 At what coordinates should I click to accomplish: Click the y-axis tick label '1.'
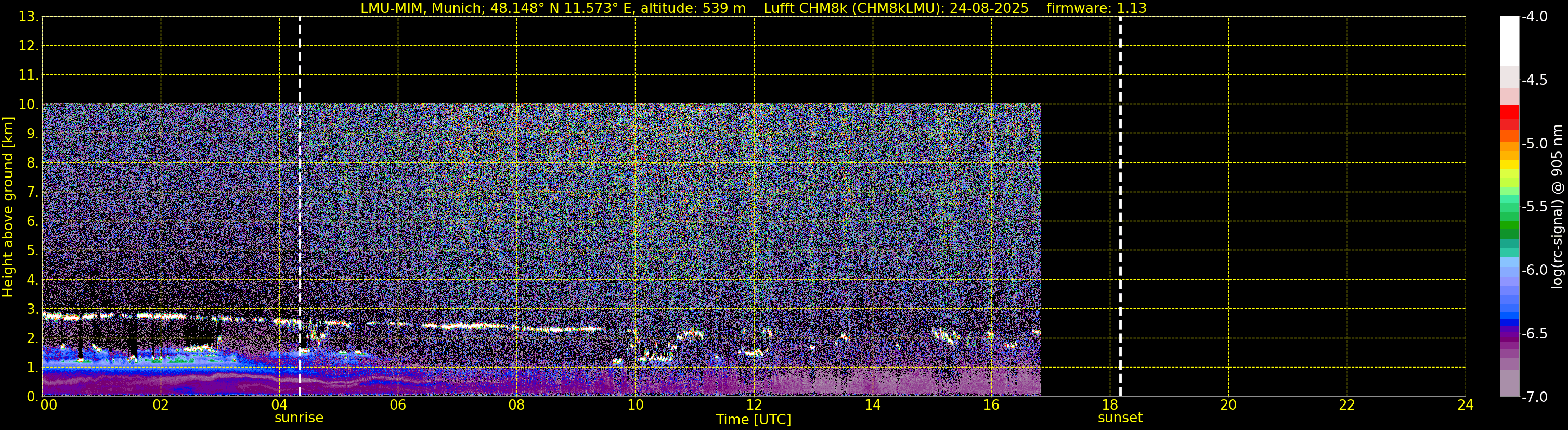click(32, 368)
